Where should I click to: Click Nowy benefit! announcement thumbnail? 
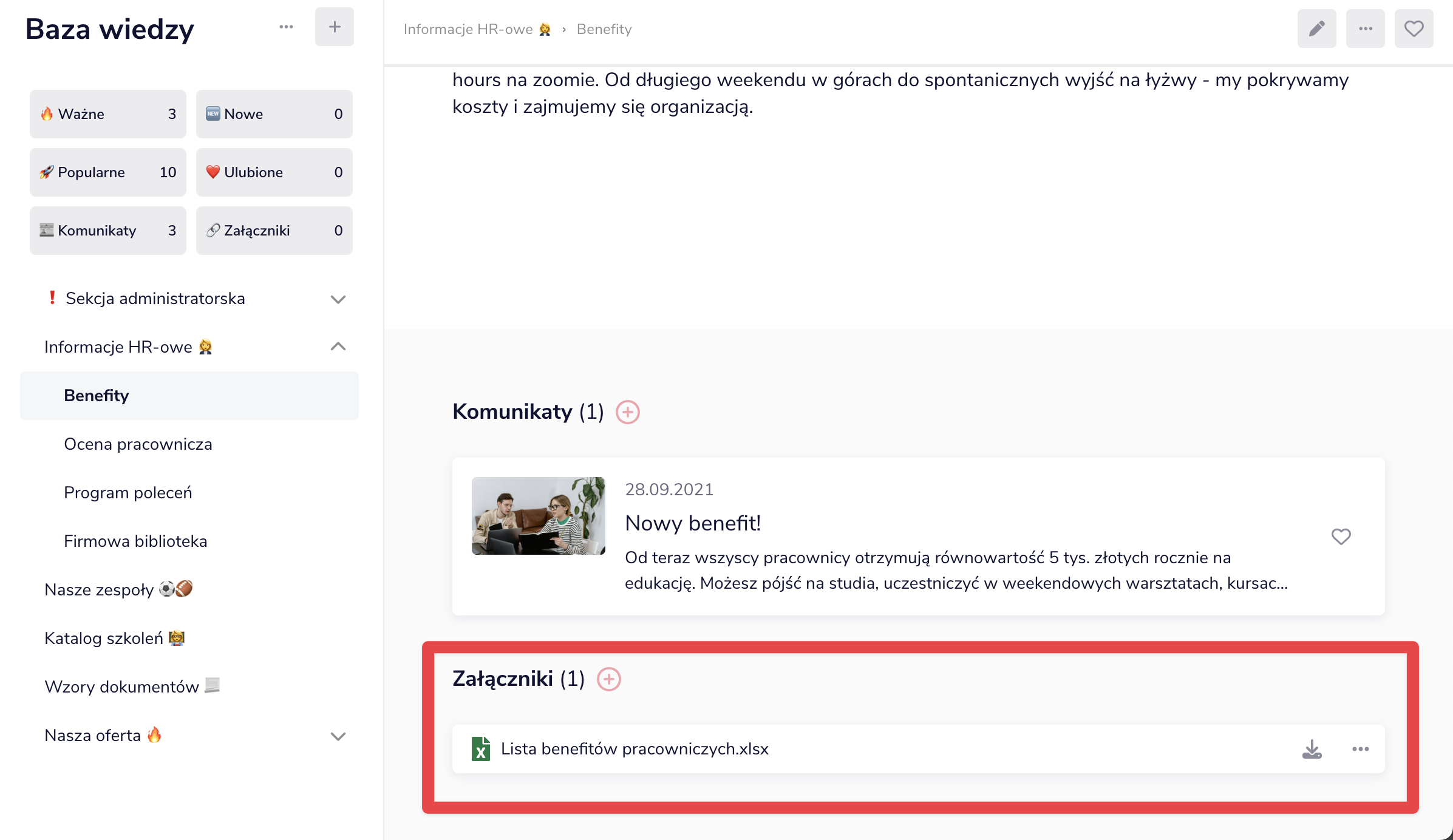538,516
